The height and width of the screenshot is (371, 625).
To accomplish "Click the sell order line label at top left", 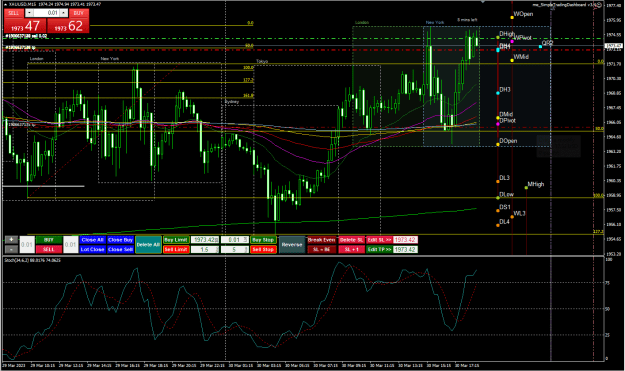I will (x=26, y=36).
